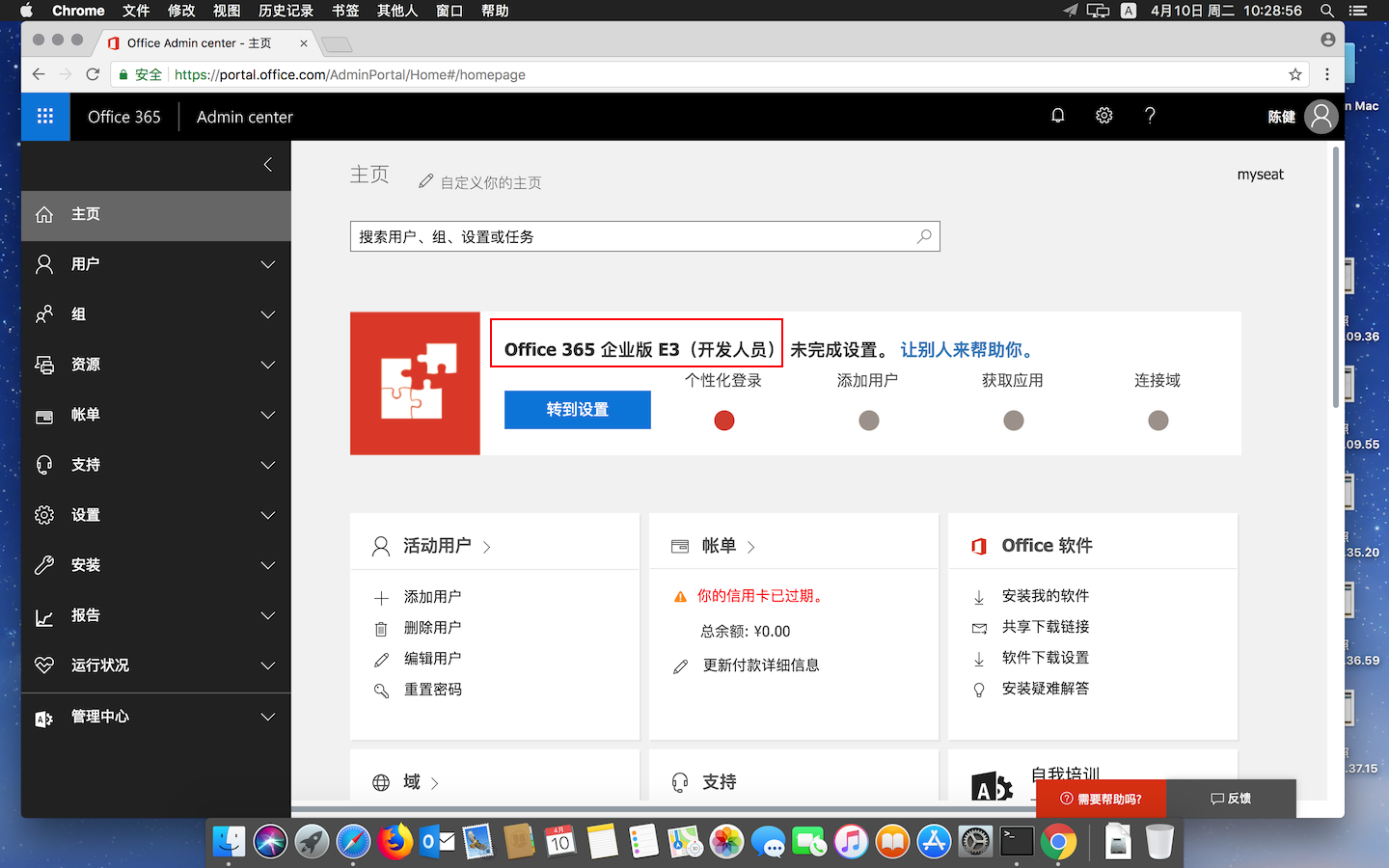
Task: Open Safari from the Dock
Action: 353,842
